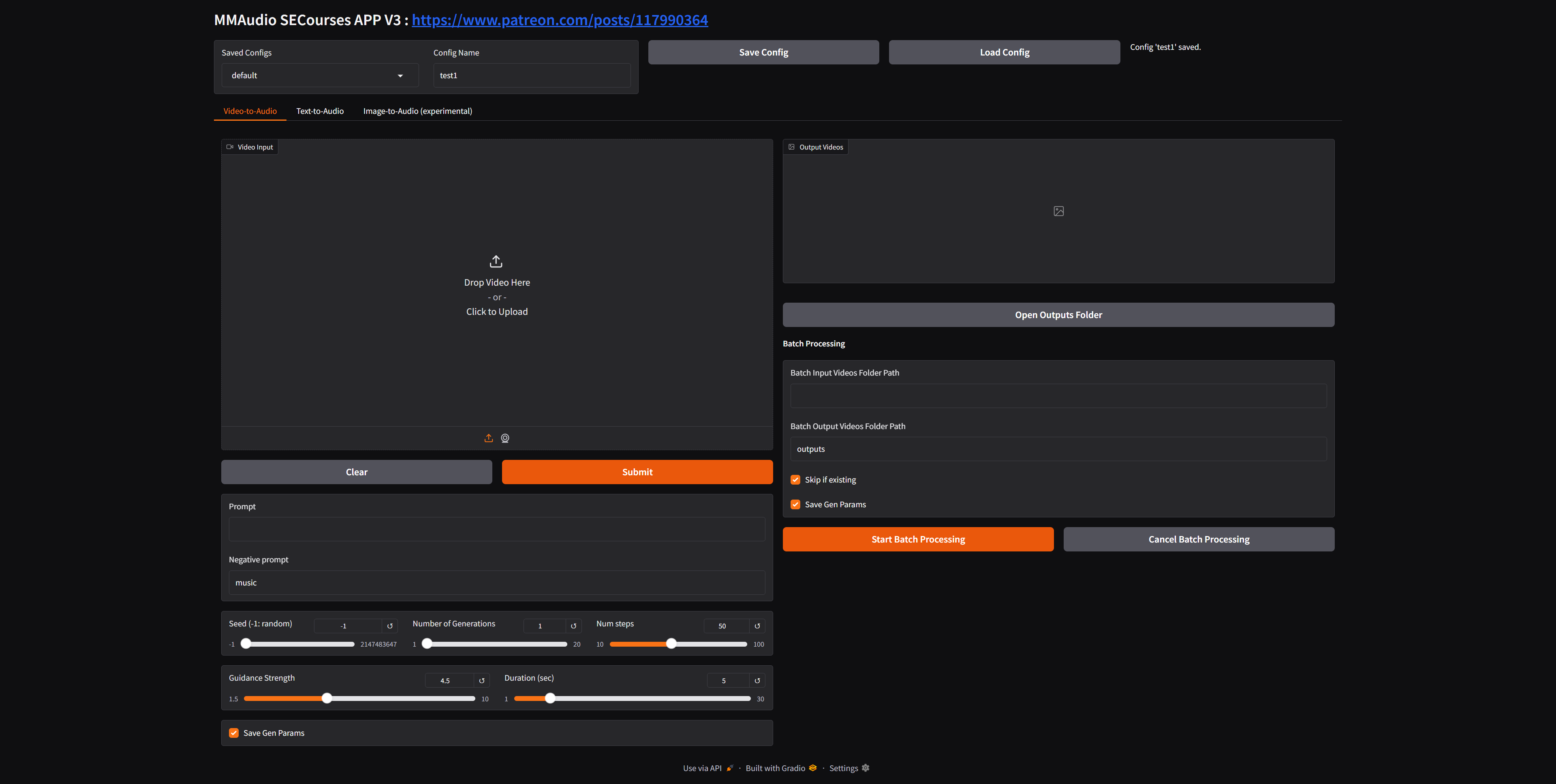Click the Batch Input Videos Folder Path field
1556x784 pixels.
coord(1058,395)
